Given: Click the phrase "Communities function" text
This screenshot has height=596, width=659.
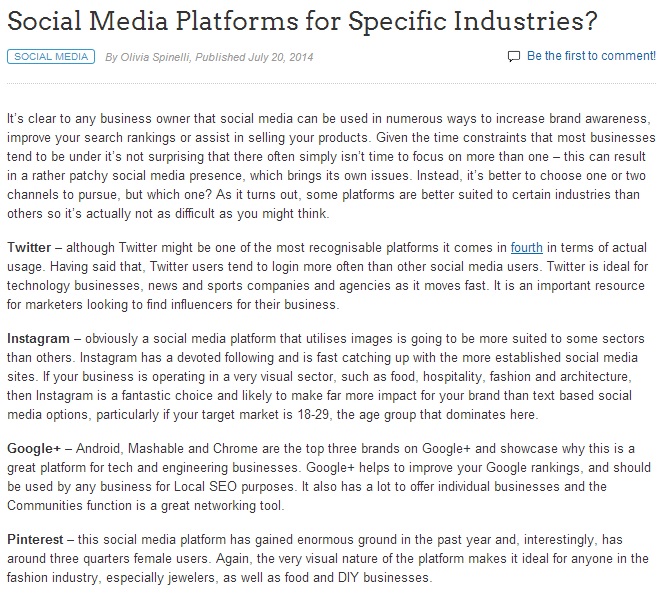Looking at the screenshot, I should (69, 506).
